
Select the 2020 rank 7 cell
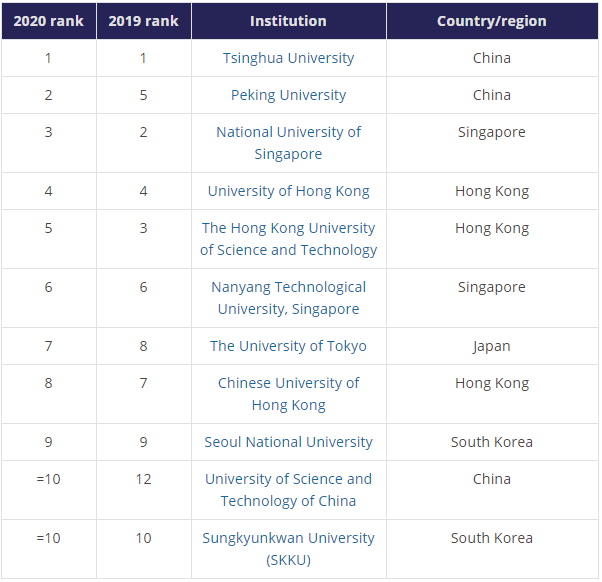[x=48, y=346]
